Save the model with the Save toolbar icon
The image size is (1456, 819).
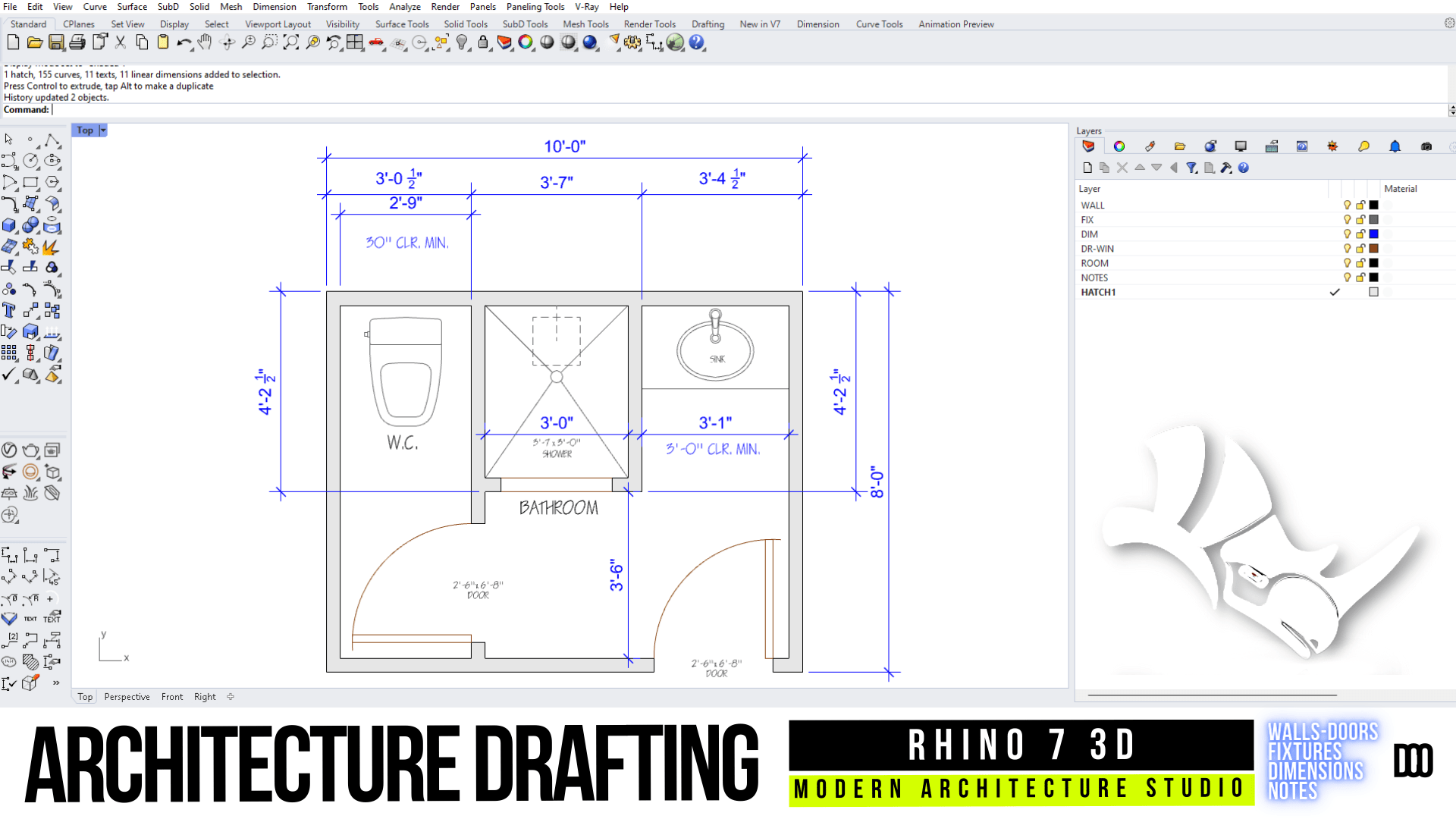point(56,43)
